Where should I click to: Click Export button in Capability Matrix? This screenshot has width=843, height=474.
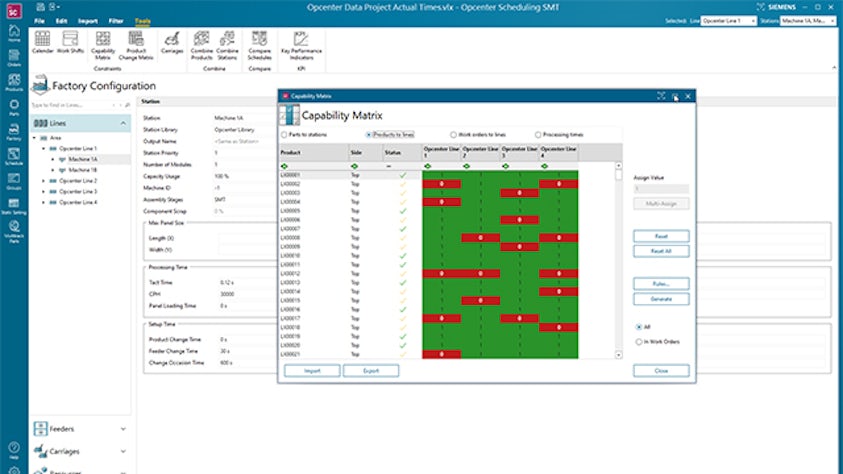click(x=371, y=371)
